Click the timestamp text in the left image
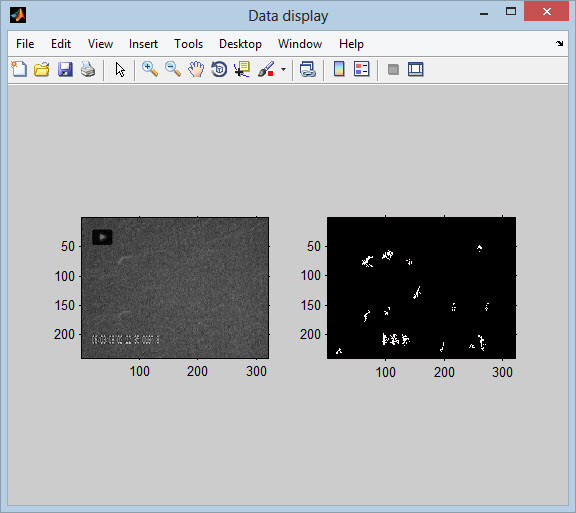This screenshot has height=513, width=576. tap(125, 340)
